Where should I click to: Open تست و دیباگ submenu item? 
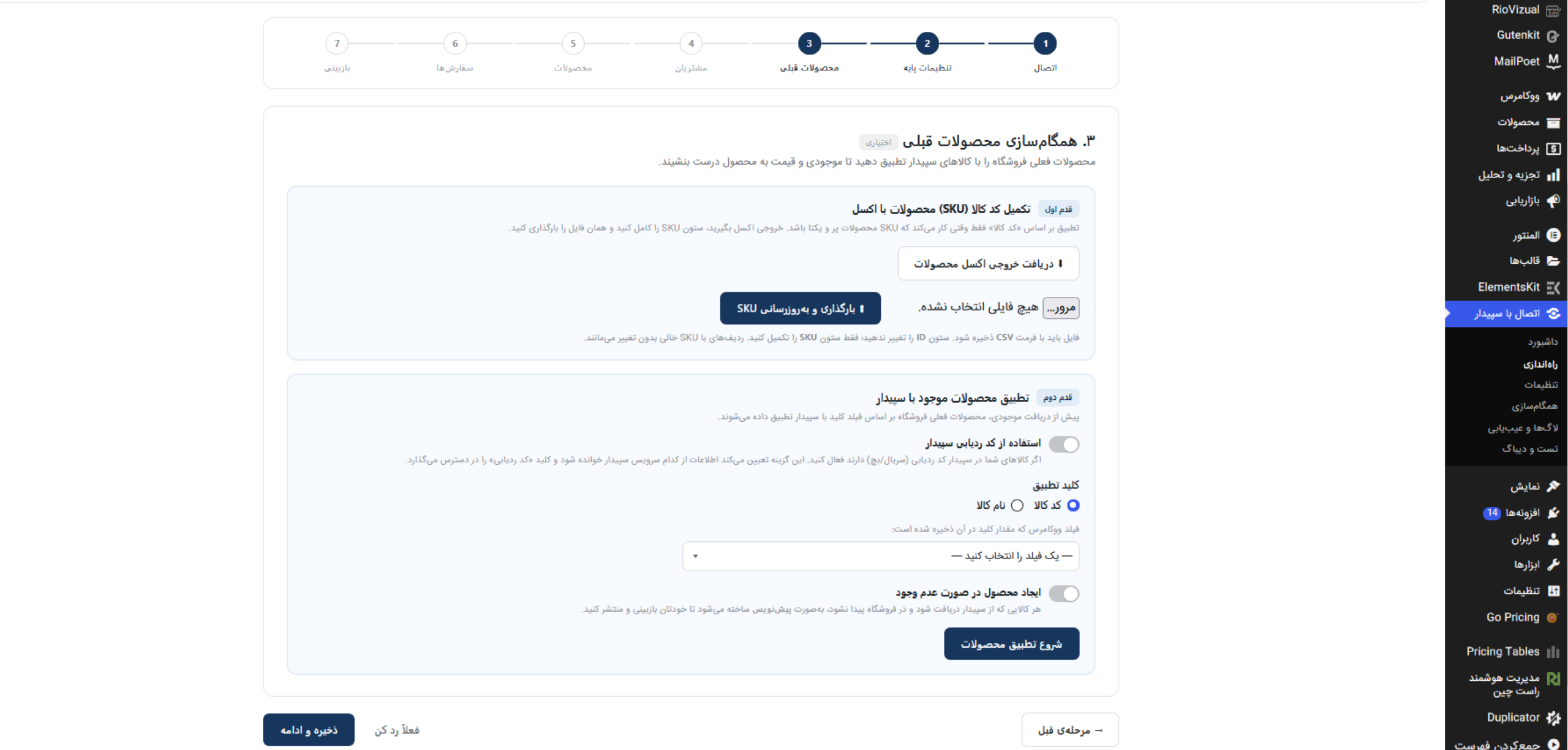(1529, 449)
